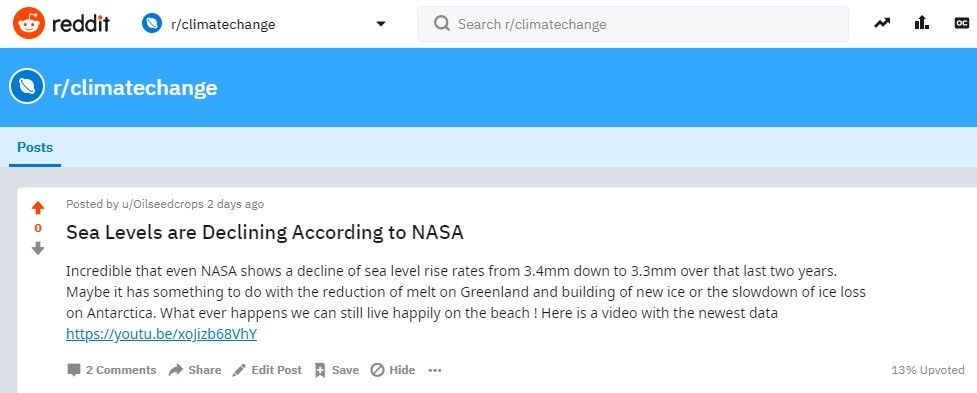977x393 pixels.
Task: Click the r/climatechange banner avatar icon
Action: click(x=27, y=87)
